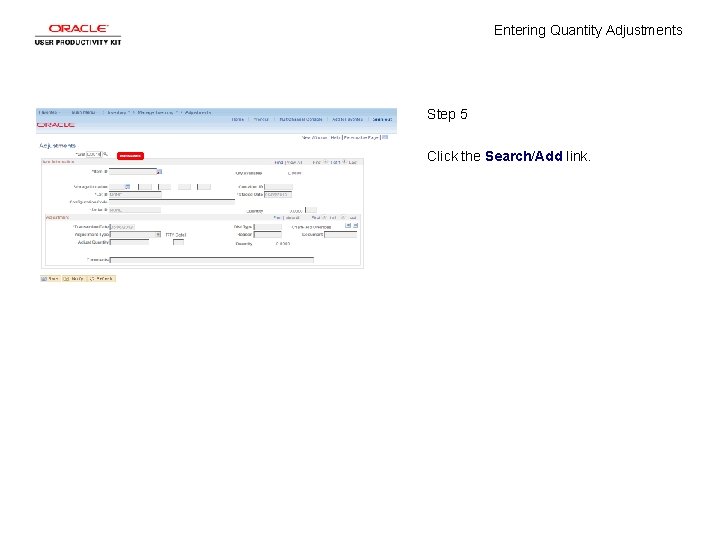Click into the Actual Quantity field
The image size is (720, 540).
(129, 242)
